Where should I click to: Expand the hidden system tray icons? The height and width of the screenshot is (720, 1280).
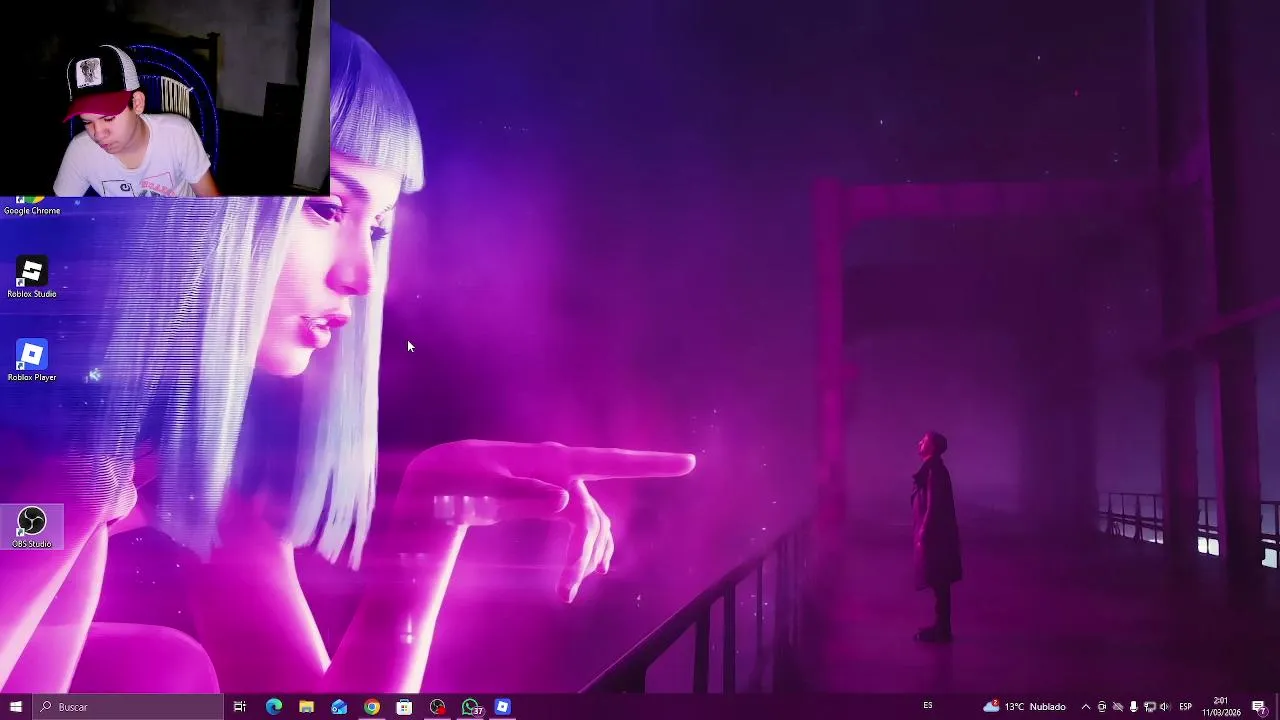[1086, 707]
